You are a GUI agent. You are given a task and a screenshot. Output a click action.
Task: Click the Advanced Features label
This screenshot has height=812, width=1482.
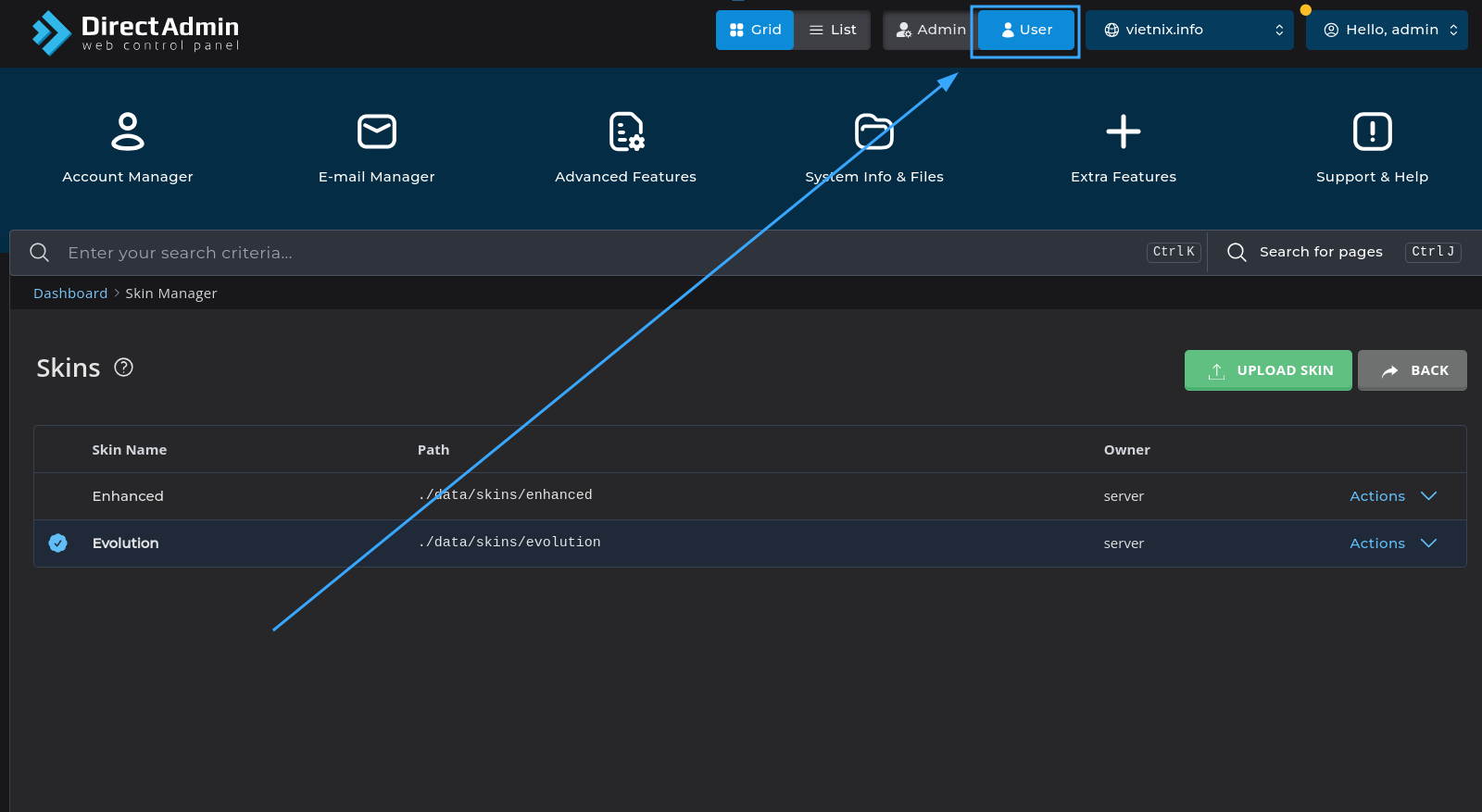coord(626,177)
